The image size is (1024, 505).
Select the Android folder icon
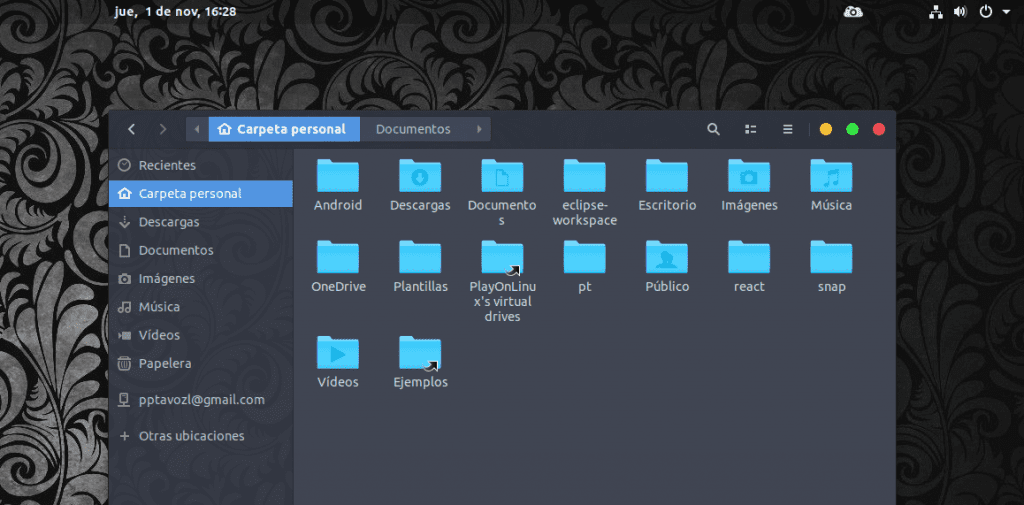338,177
